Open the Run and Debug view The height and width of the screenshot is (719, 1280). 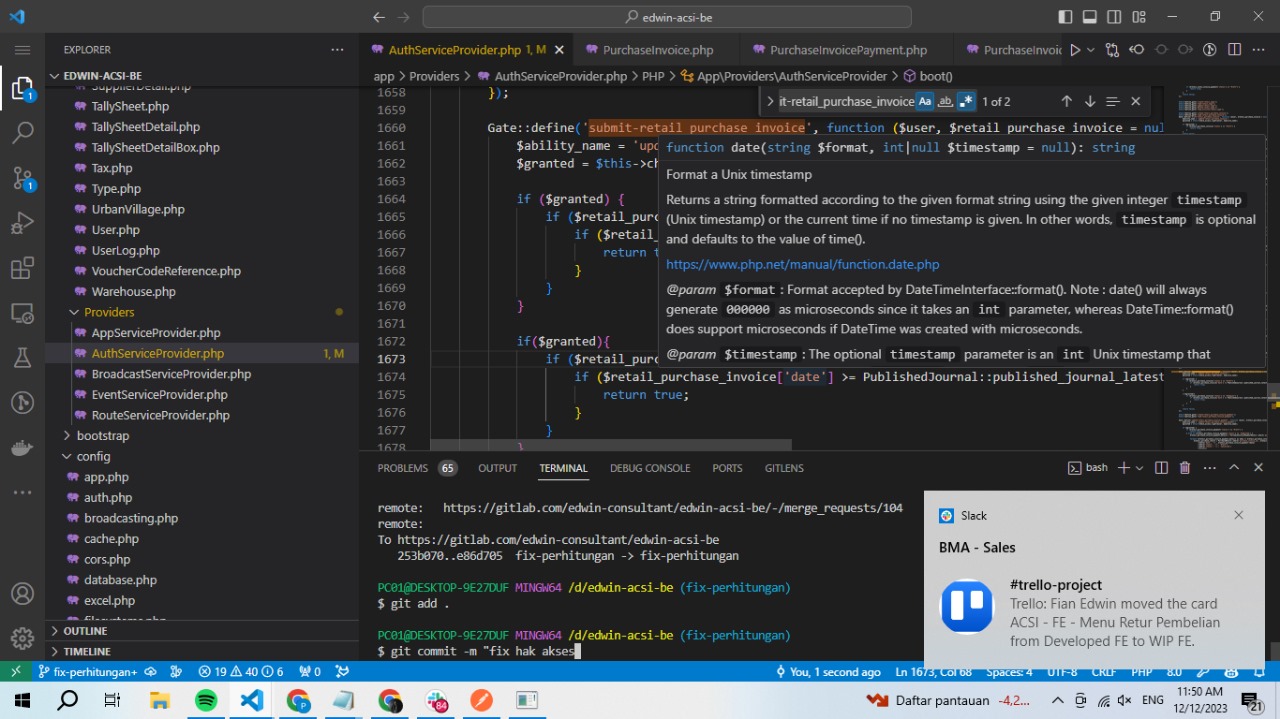click(22, 223)
